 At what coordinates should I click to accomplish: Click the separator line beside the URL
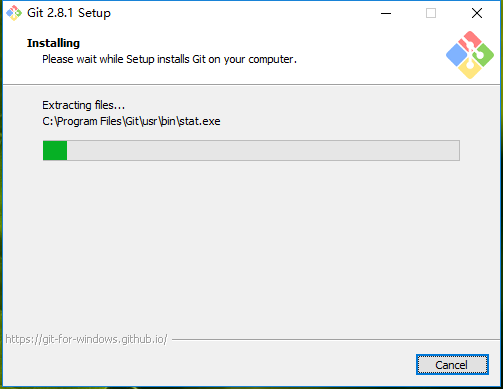(x=335, y=340)
